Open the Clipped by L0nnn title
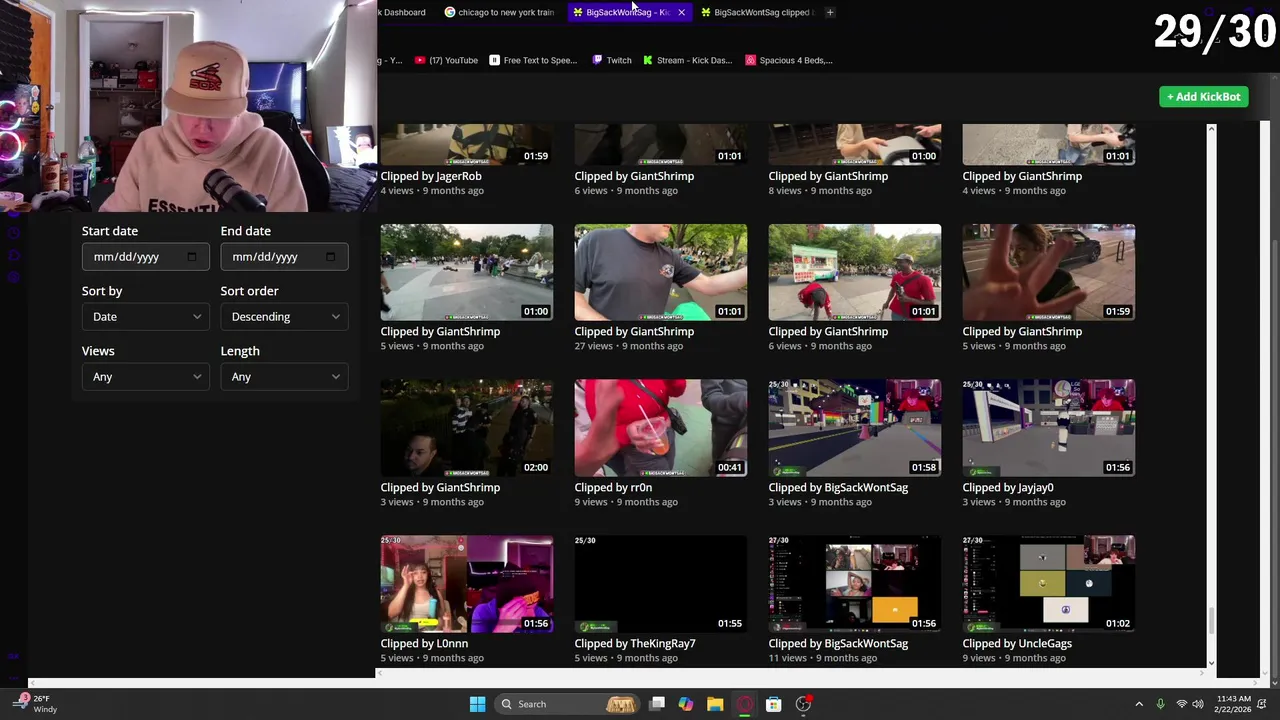The height and width of the screenshot is (720, 1280). pos(424,644)
